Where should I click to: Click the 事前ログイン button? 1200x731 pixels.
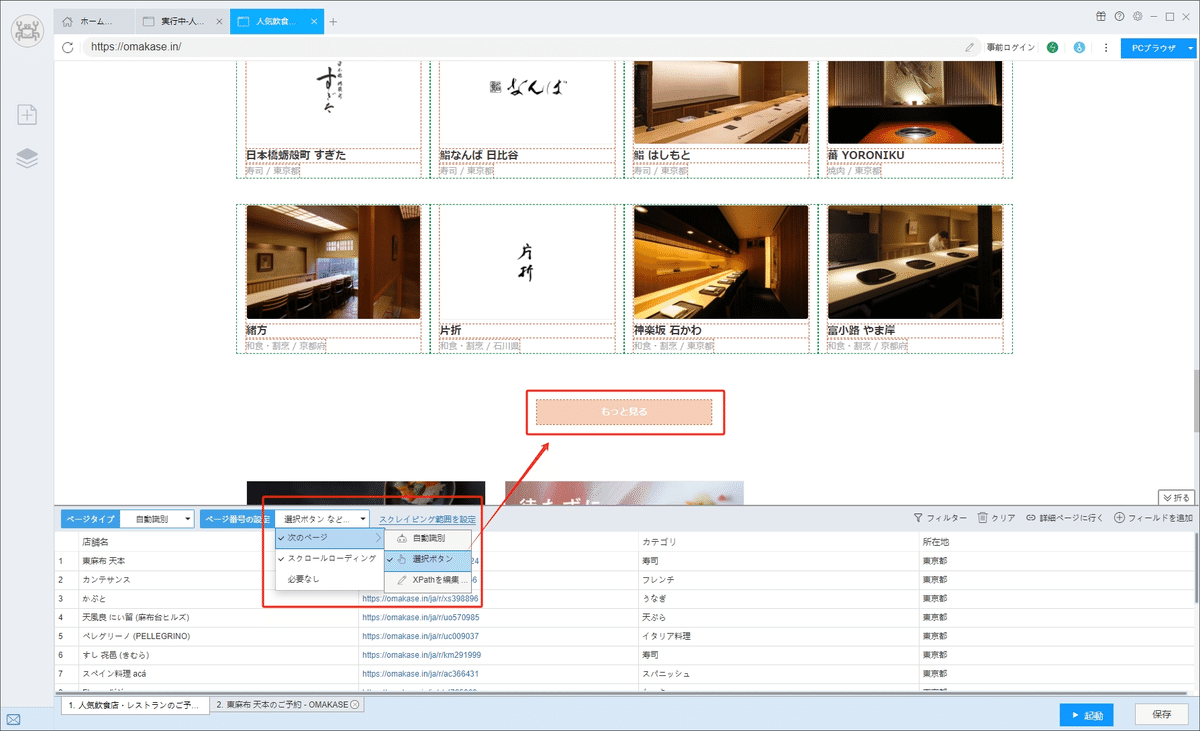click(x=1011, y=47)
